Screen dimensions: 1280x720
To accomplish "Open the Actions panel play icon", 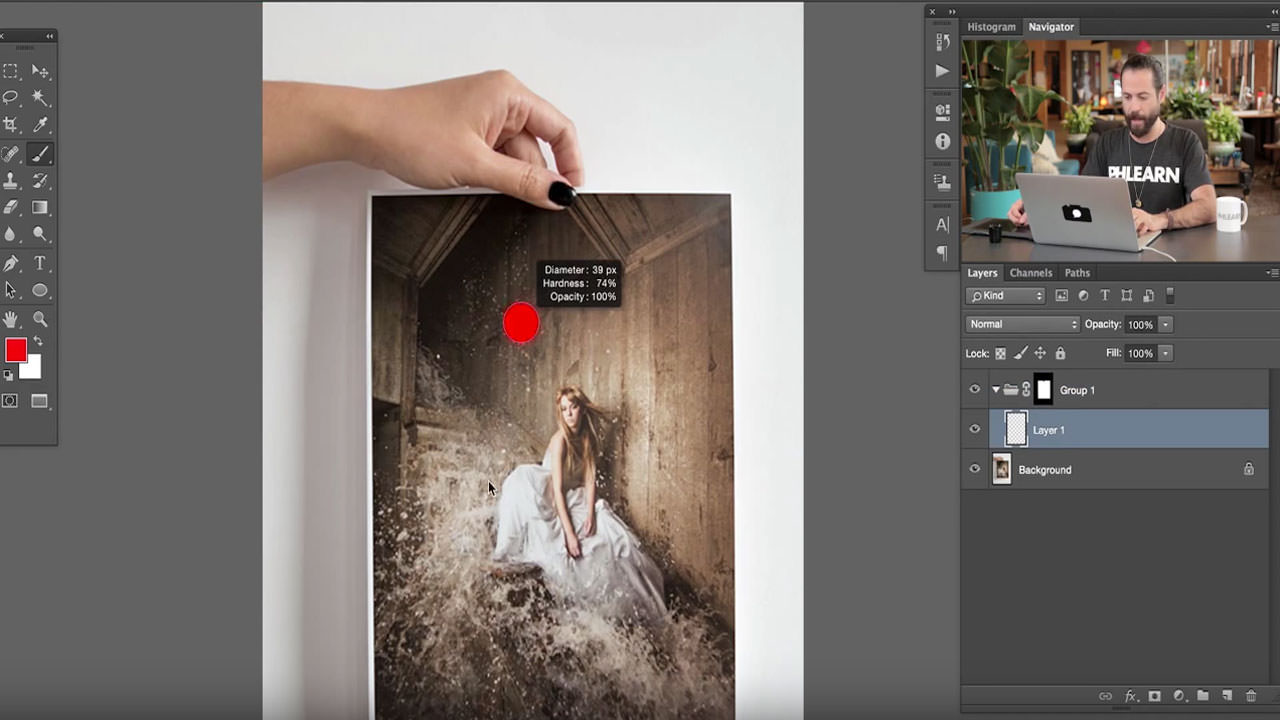I will pyautogui.click(x=942, y=71).
